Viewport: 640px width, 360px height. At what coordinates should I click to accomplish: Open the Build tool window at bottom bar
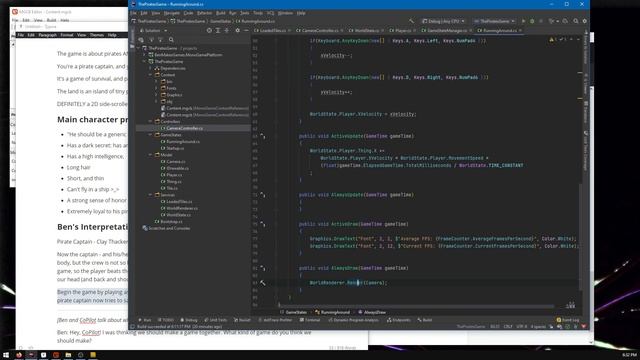pos(425,320)
